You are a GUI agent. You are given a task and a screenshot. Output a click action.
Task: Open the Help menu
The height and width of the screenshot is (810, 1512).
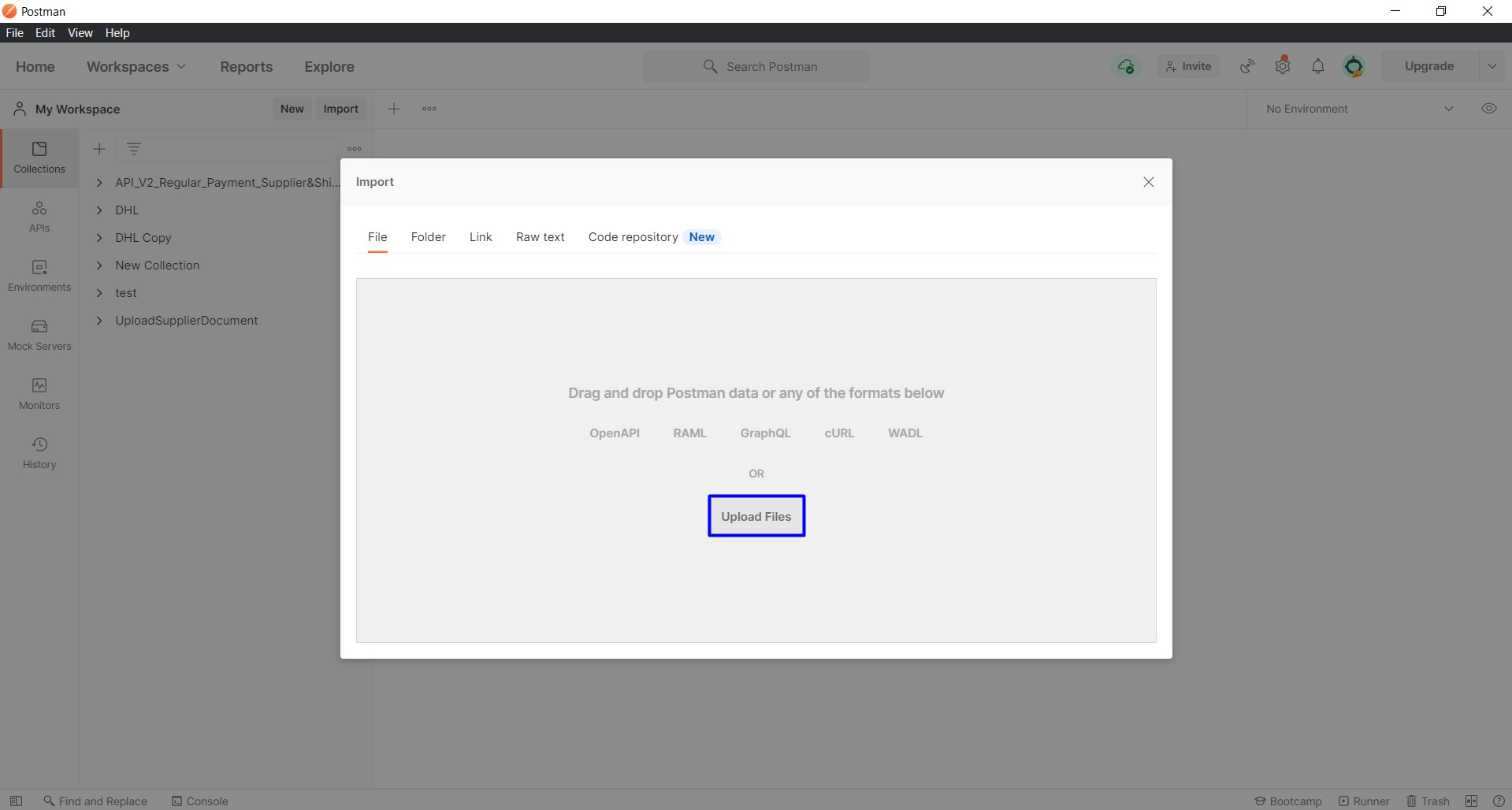[x=117, y=33]
